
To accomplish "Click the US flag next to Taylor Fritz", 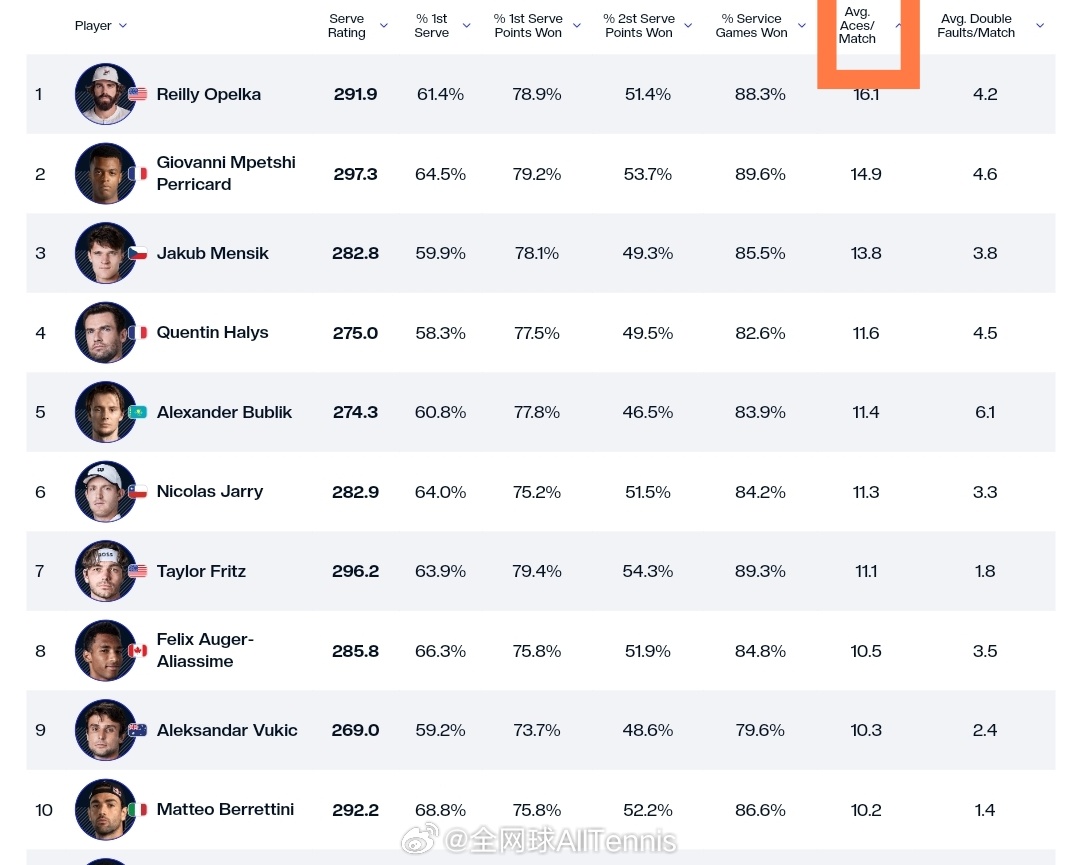I will [138, 571].
